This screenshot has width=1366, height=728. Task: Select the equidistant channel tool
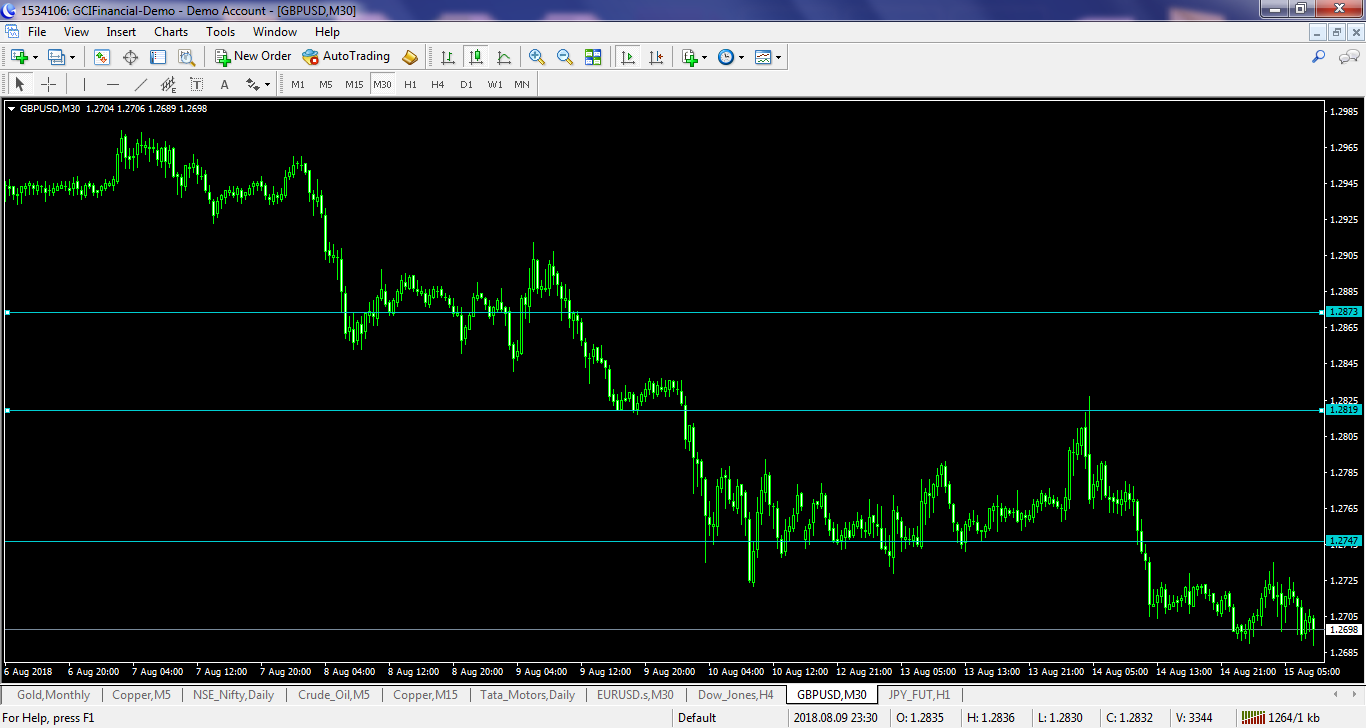(168, 85)
